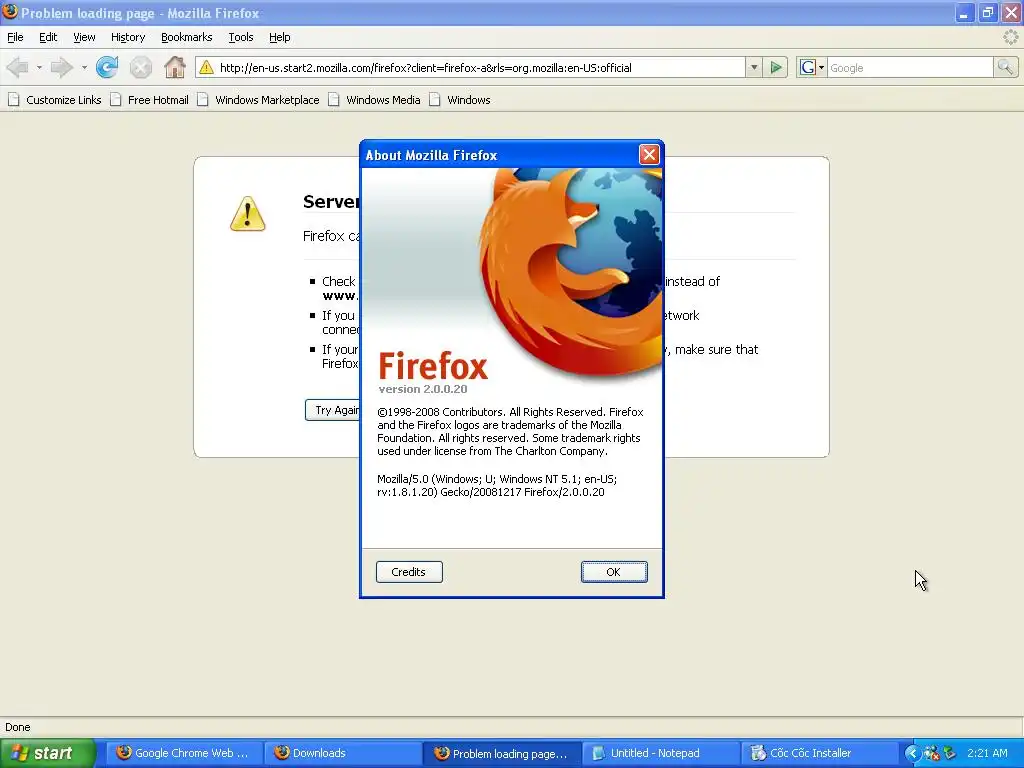This screenshot has height=768, width=1024.
Task: Open the Help menu
Action: 280,37
